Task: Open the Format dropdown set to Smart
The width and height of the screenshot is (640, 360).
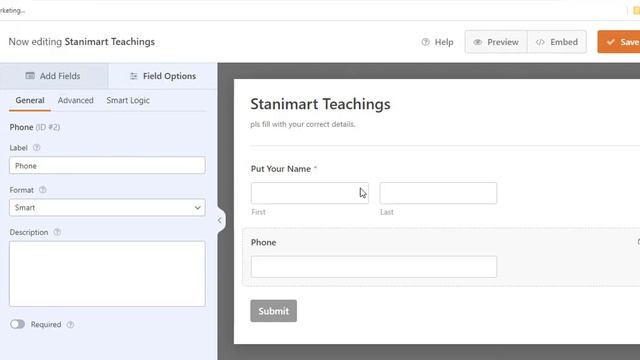Action: pos(107,207)
